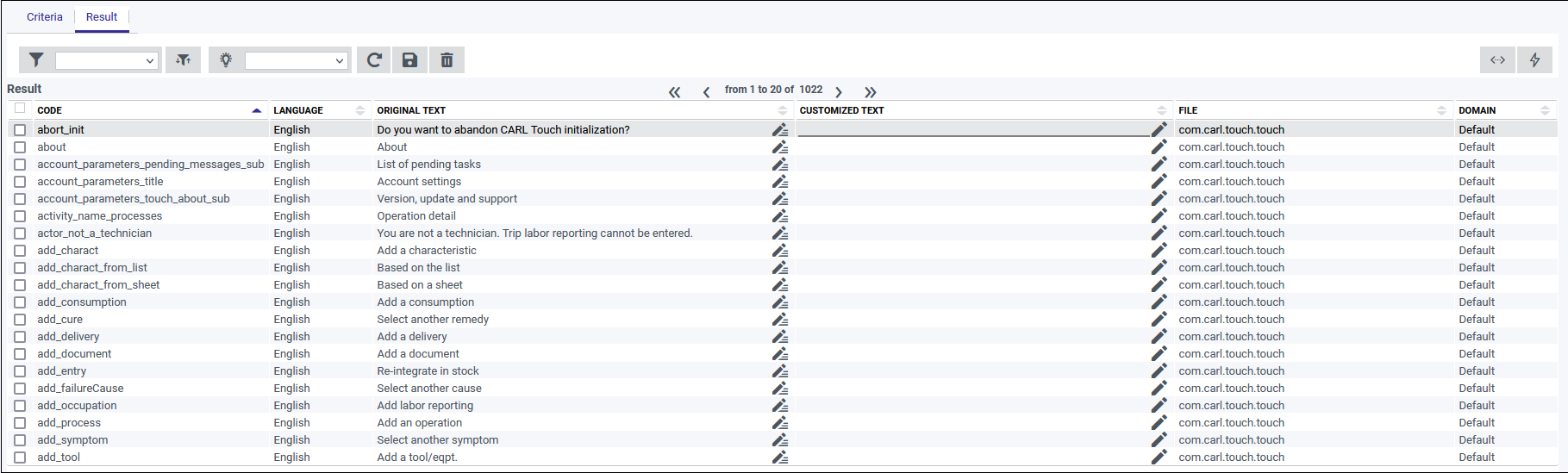Screen dimensions: 1568x473
Task: Click the 'add_occupation' code cell
Action: pyautogui.click(x=77, y=405)
